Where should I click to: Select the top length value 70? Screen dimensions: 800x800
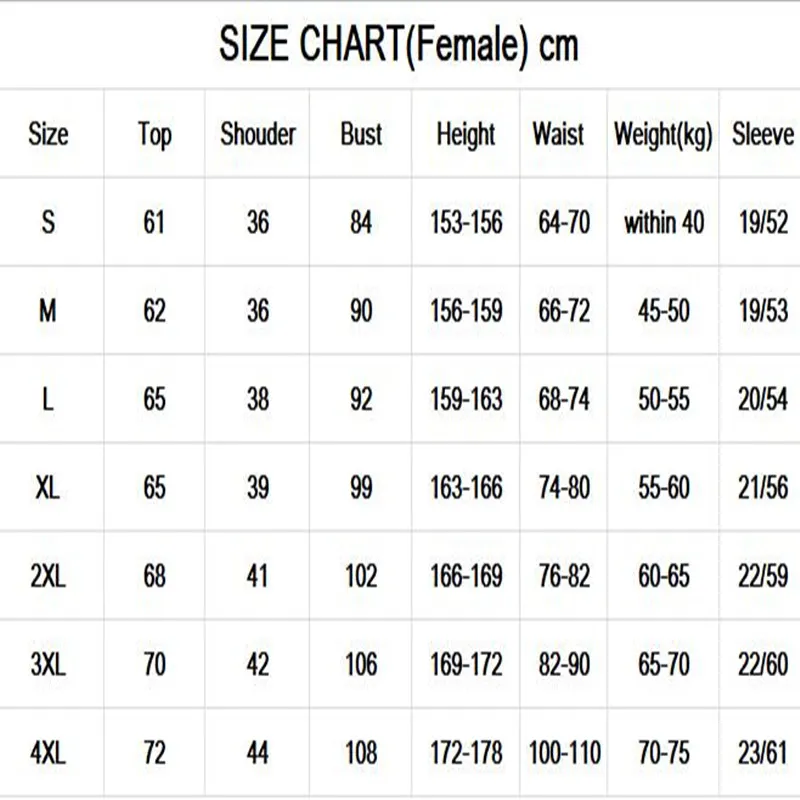154,664
